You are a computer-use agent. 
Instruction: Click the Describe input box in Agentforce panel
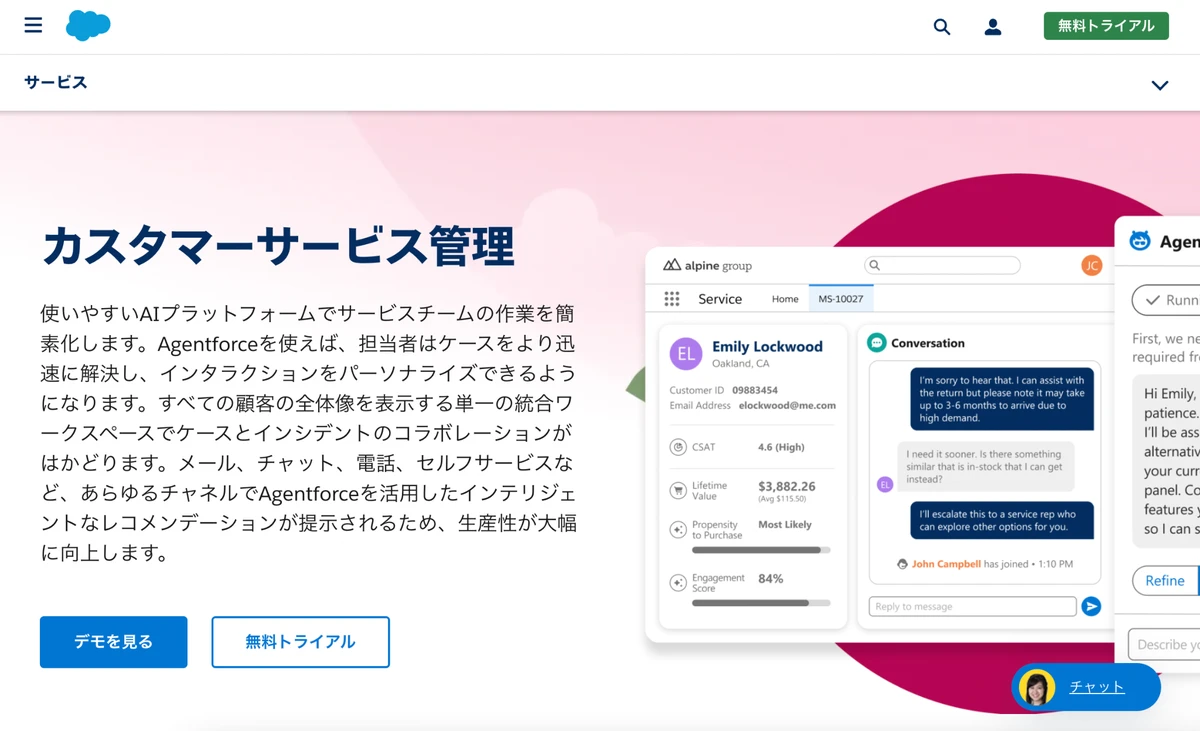pos(1164,644)
